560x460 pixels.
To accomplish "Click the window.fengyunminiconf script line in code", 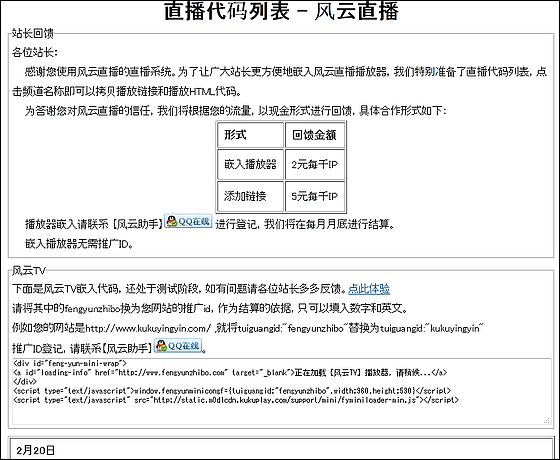I will click(x=232, y=391).
